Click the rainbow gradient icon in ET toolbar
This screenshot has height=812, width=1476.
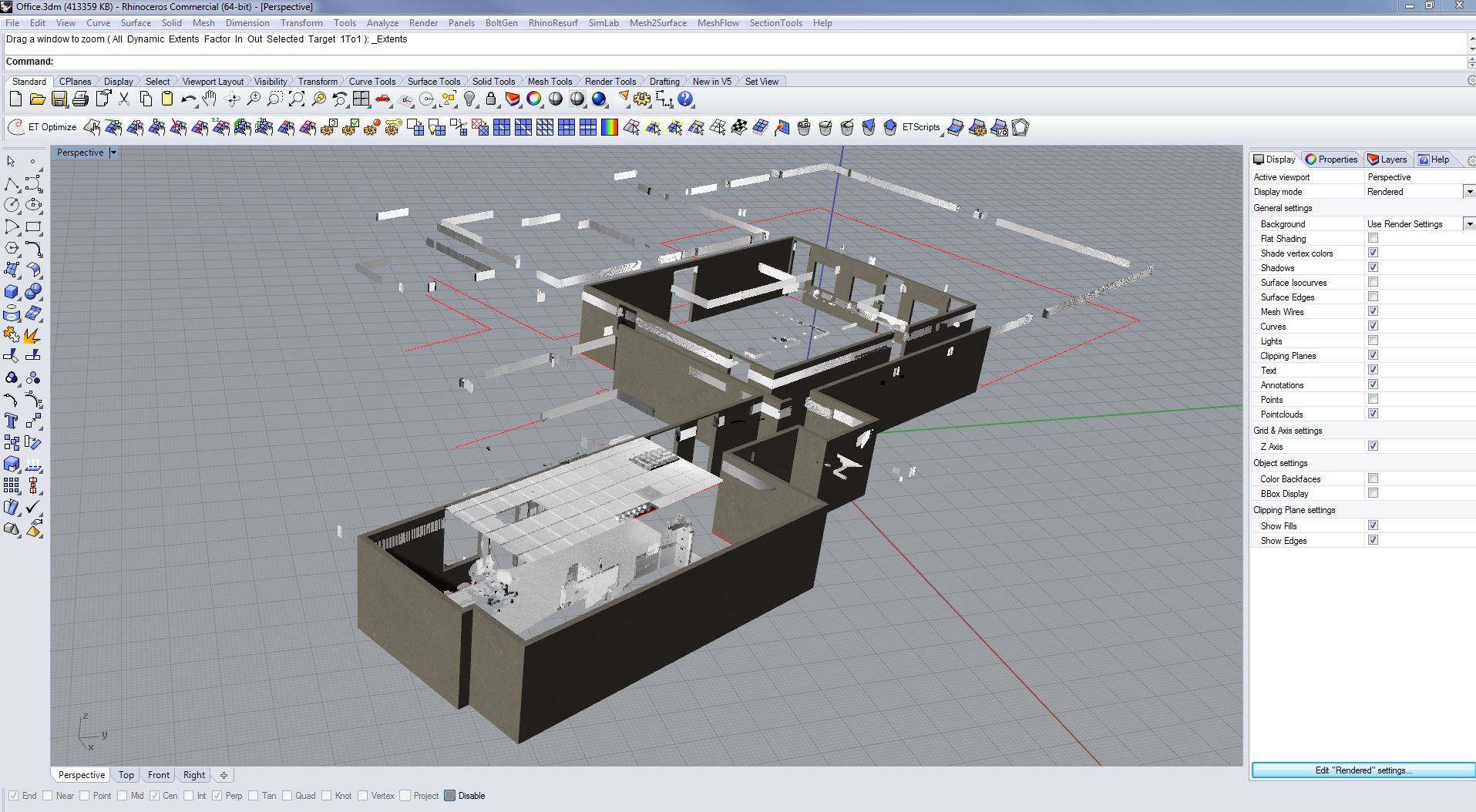[x=610, y=128]
